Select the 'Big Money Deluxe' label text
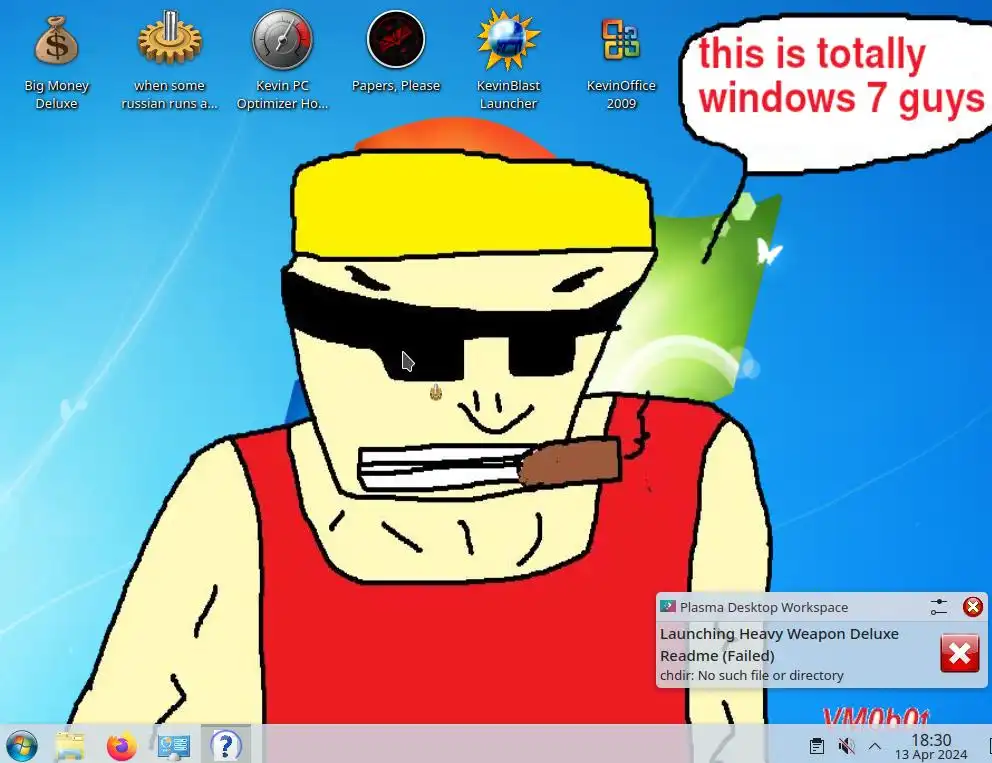 (x=56, y=94)
